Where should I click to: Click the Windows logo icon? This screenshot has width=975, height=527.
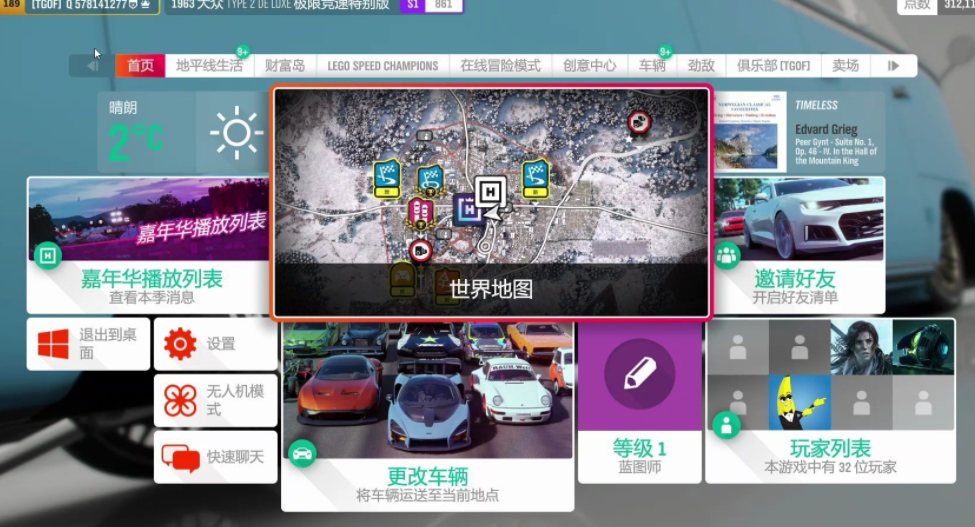[53, 344]
